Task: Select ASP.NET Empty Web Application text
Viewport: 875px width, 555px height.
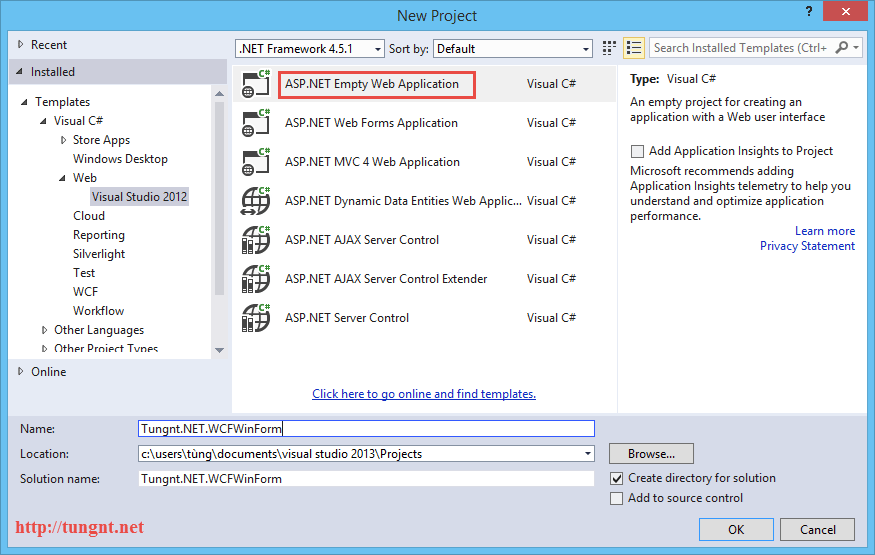Action: (372, 84)
